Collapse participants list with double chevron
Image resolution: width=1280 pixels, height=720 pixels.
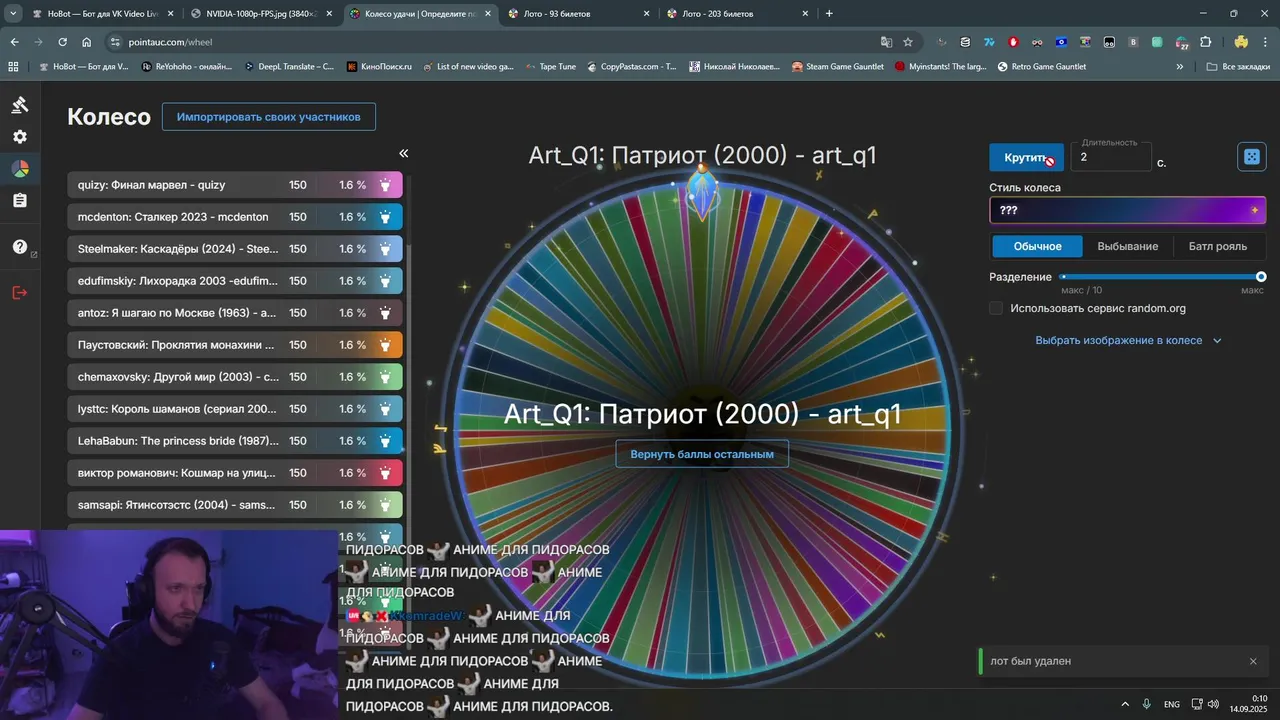coord(404,153)
